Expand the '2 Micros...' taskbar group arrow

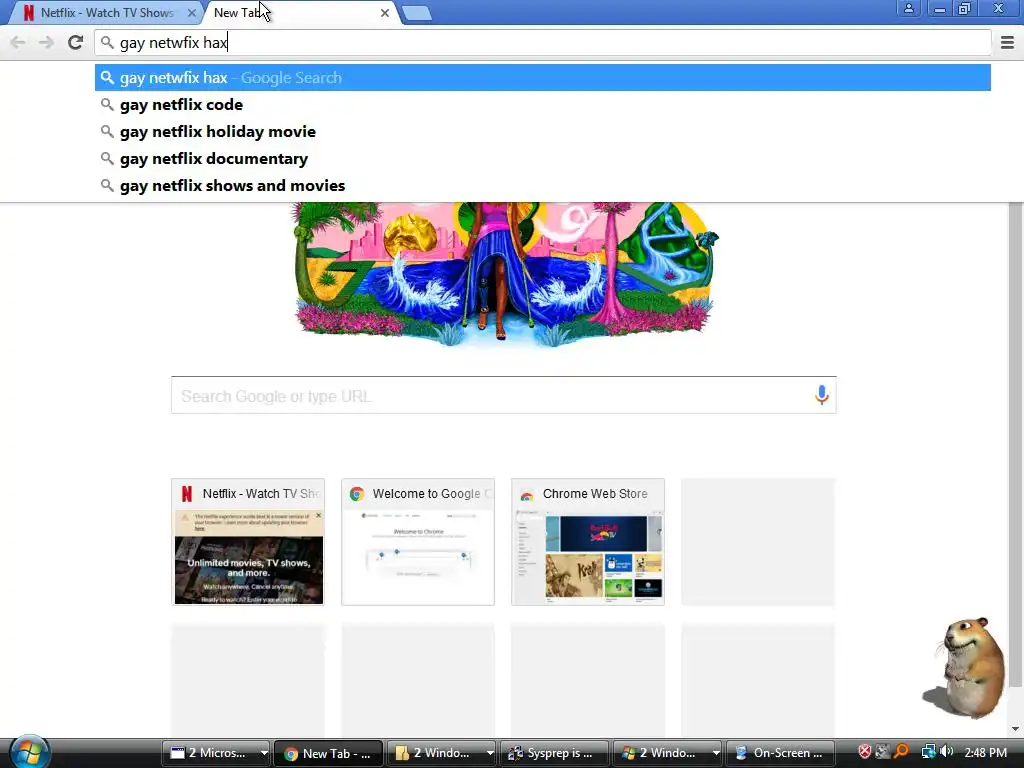point(264,753)
